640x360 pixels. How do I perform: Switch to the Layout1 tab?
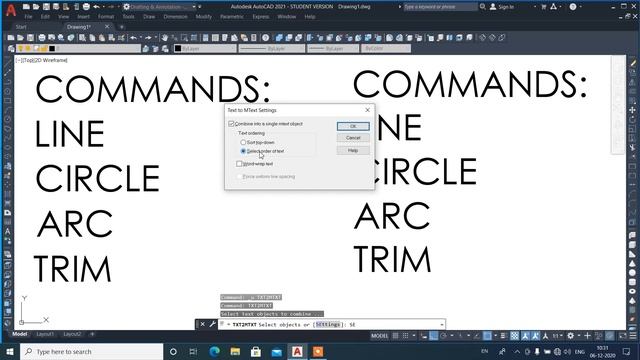45,334
